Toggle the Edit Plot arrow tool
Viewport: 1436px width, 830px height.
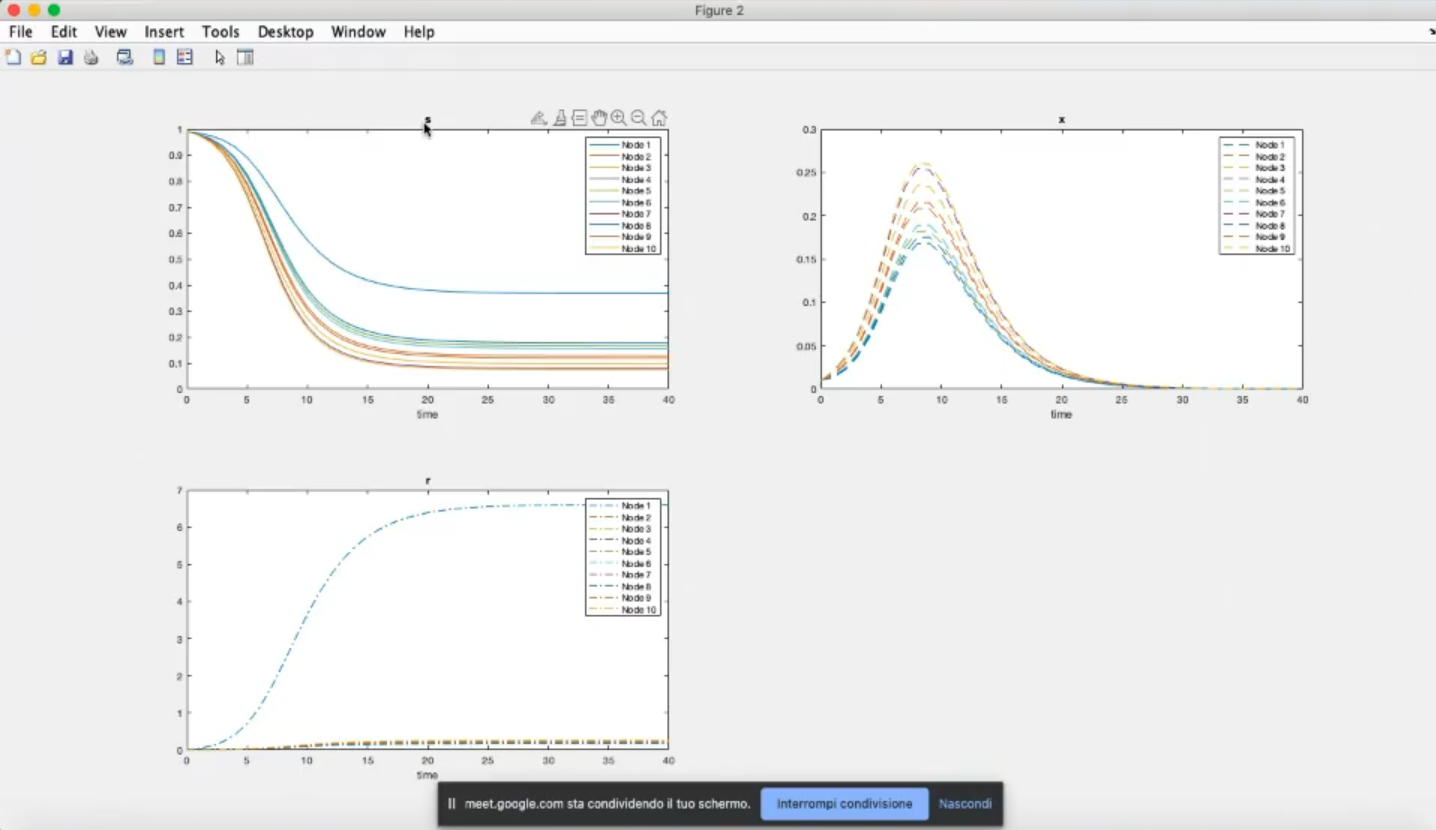(220, 58)
